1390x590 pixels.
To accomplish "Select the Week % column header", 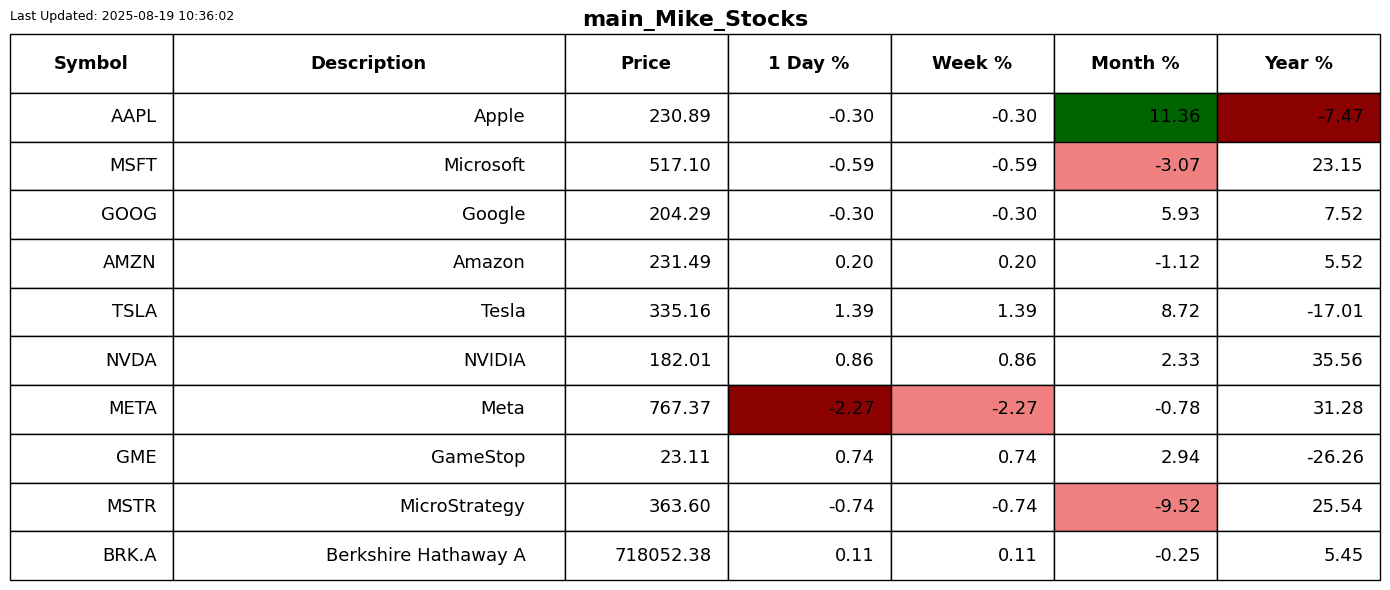I will pyautogui.click(x=972, y=64).
